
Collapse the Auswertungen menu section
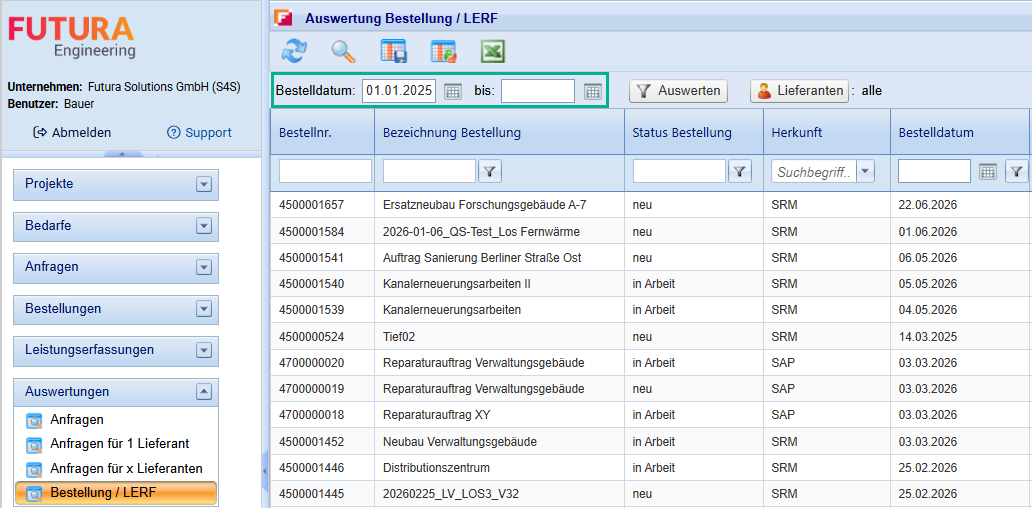[203, 392]
